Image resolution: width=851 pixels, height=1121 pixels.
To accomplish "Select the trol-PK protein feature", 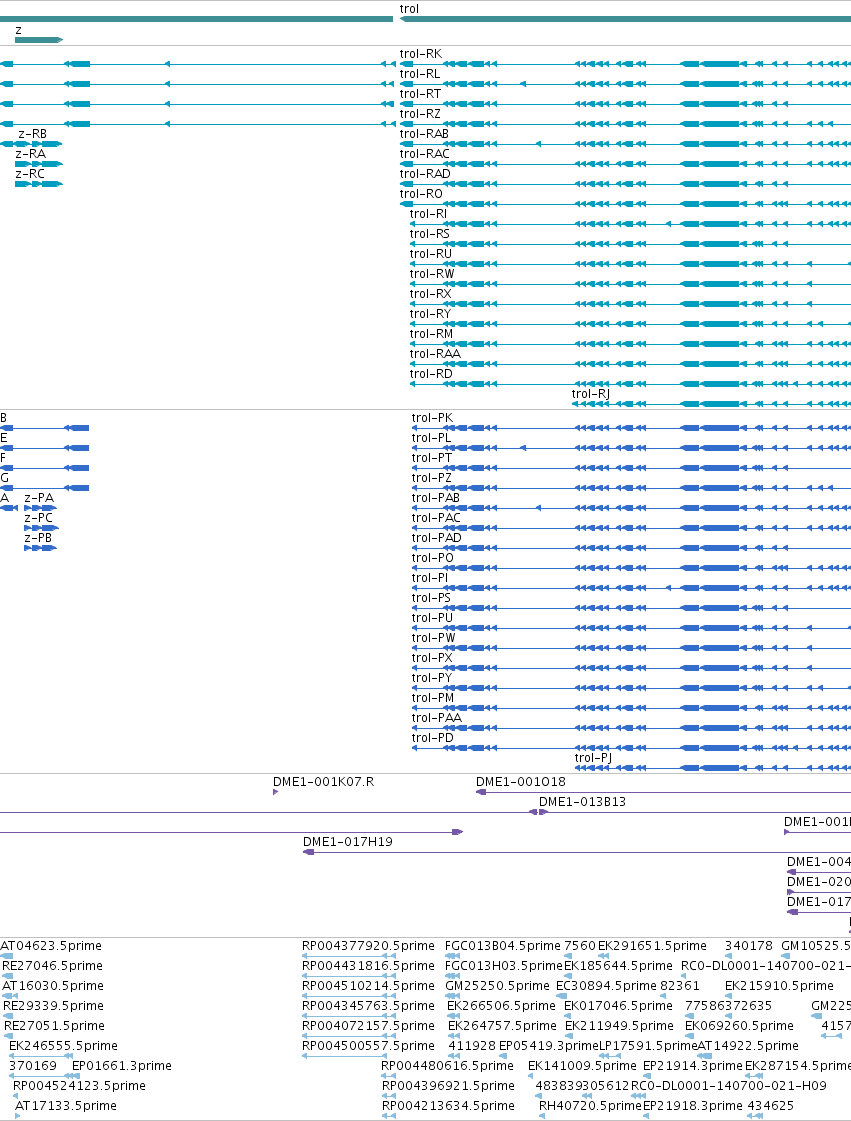I will pyautogui.click(x=432, y=418).
